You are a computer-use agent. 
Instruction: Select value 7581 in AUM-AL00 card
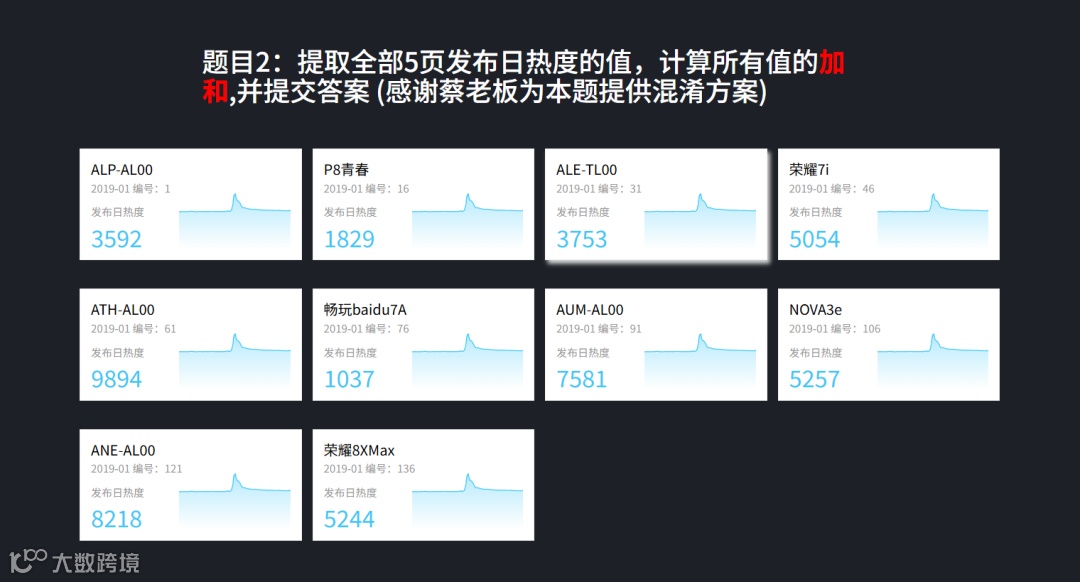(582, 379)
